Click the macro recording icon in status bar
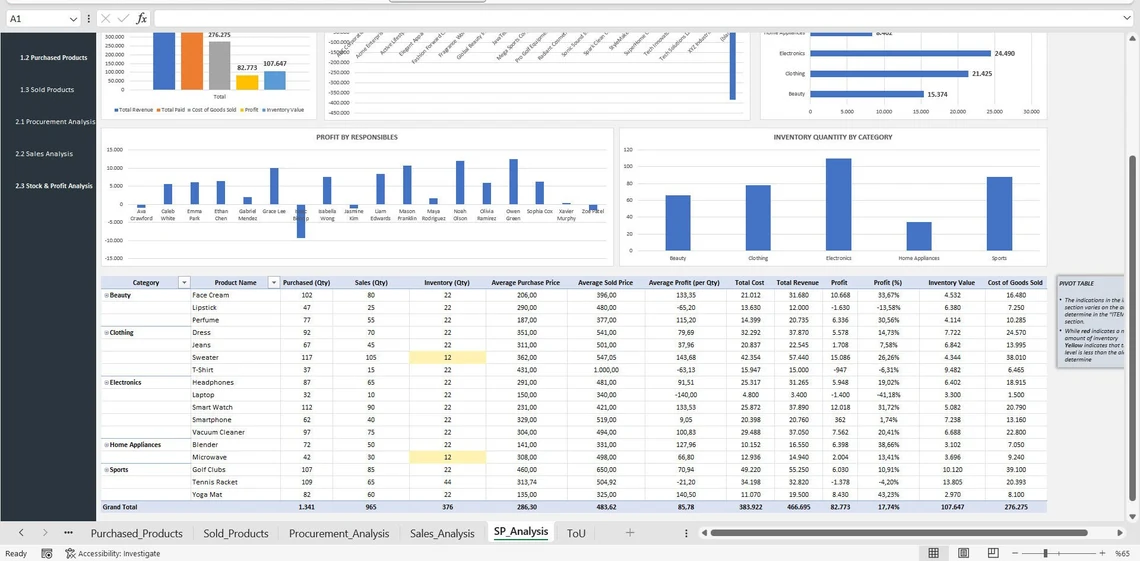This screenshot has width=1140, height=561. pyautogui.click(x=47, y=553)
